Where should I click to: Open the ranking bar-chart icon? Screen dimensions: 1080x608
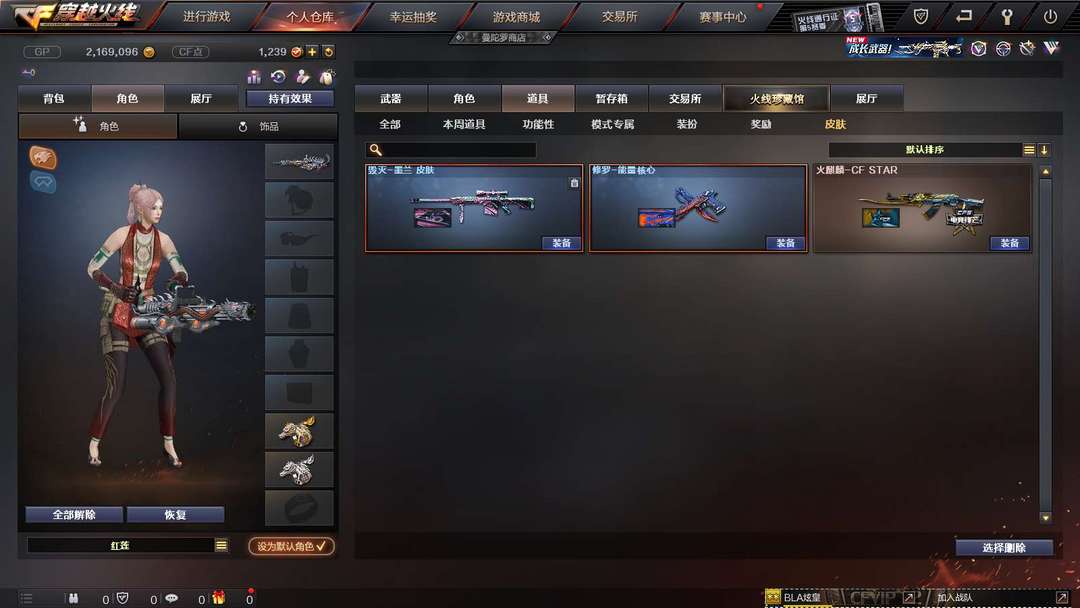point(254,76)
